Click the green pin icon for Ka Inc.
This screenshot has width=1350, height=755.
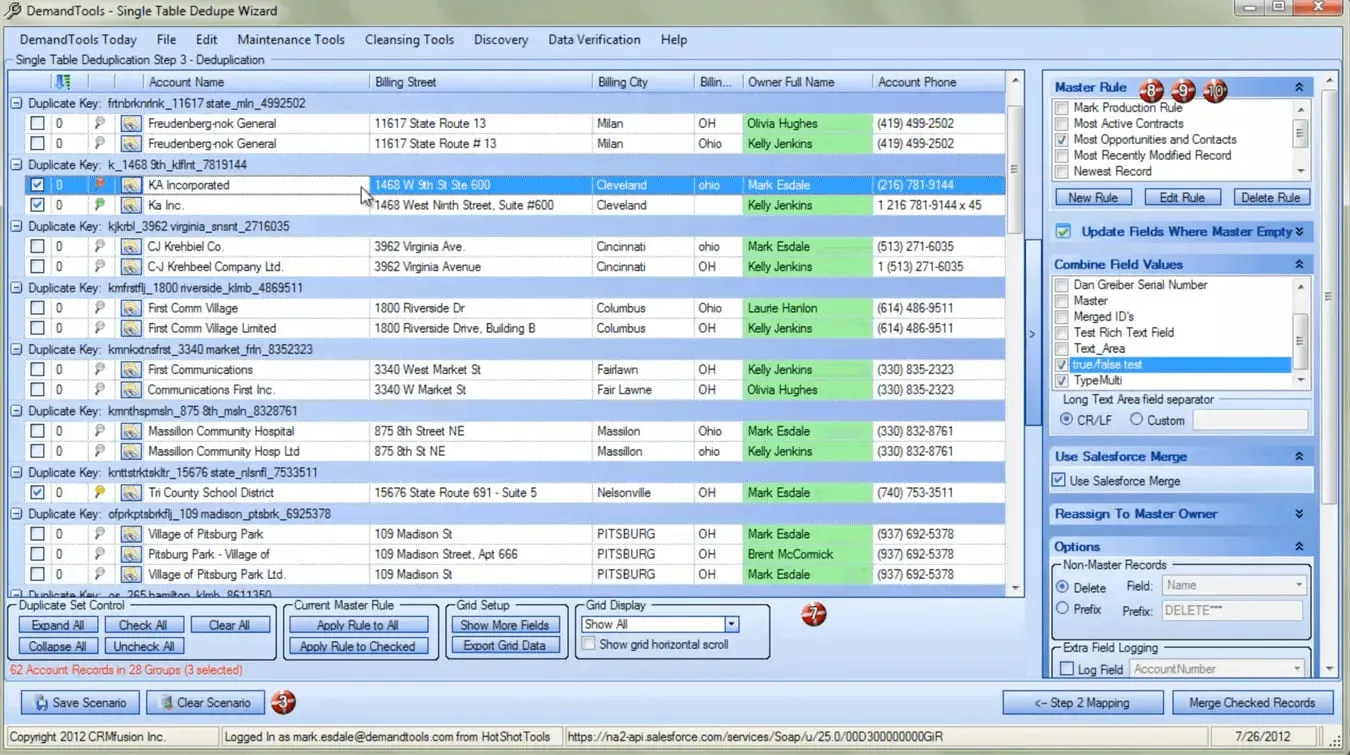99,205
